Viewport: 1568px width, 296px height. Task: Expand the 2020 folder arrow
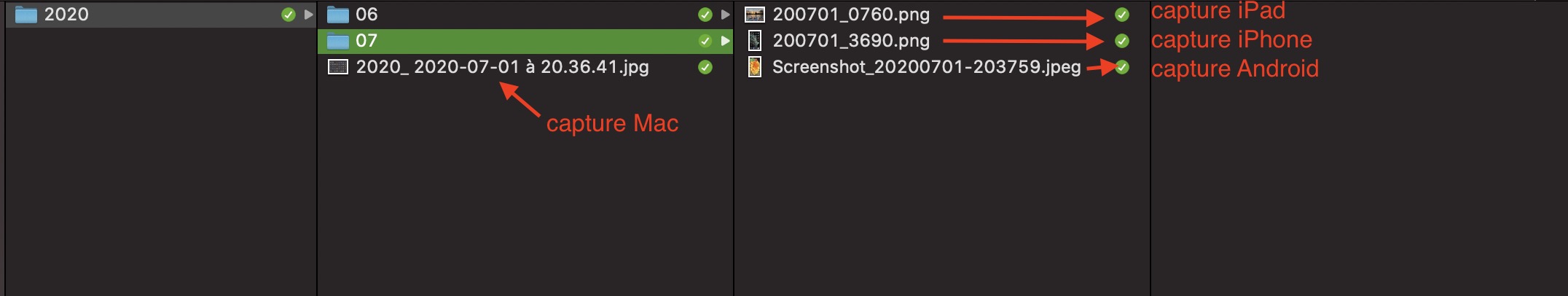(x=309, y=15)
